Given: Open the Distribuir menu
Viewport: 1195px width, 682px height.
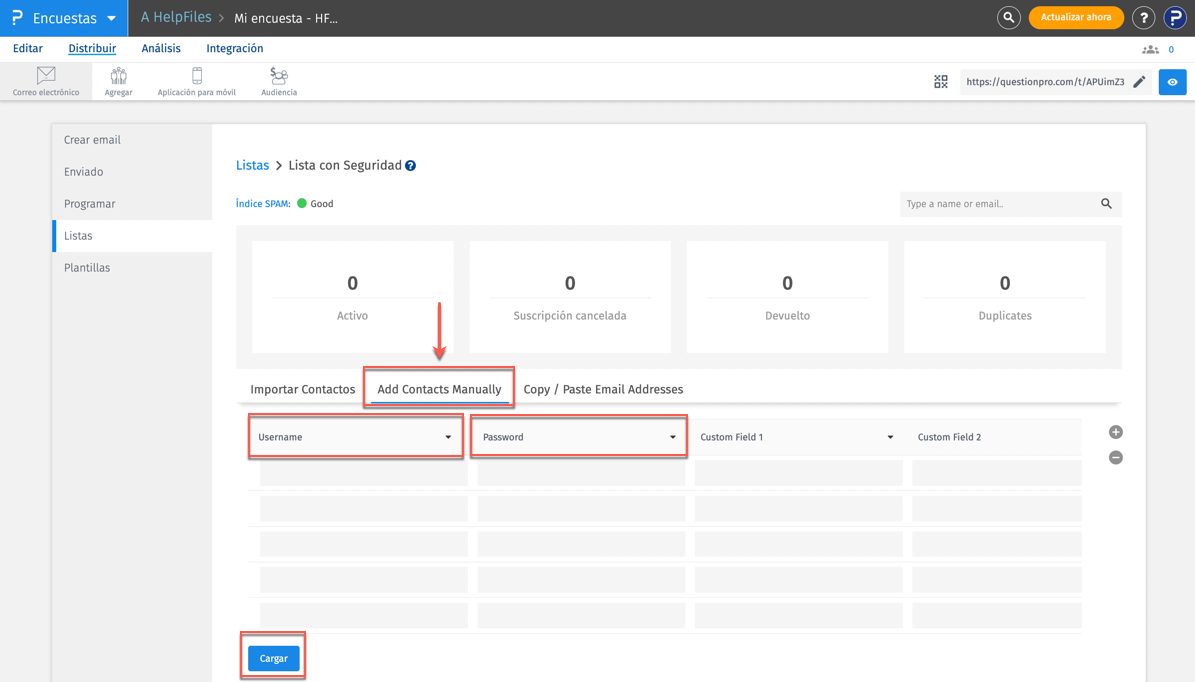Looking at the screenshot, I should (92, 48).
